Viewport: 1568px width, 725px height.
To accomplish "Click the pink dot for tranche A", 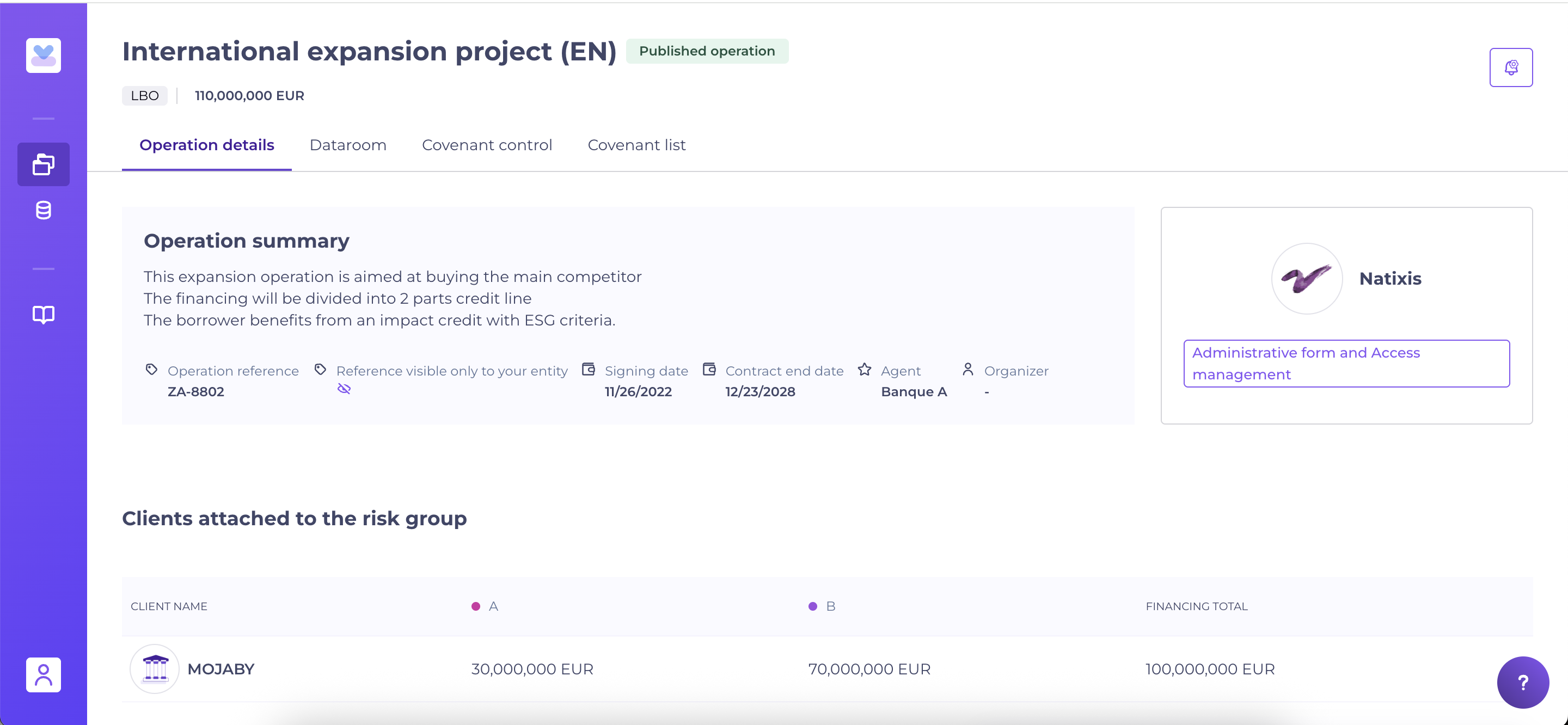I will 476,606.
